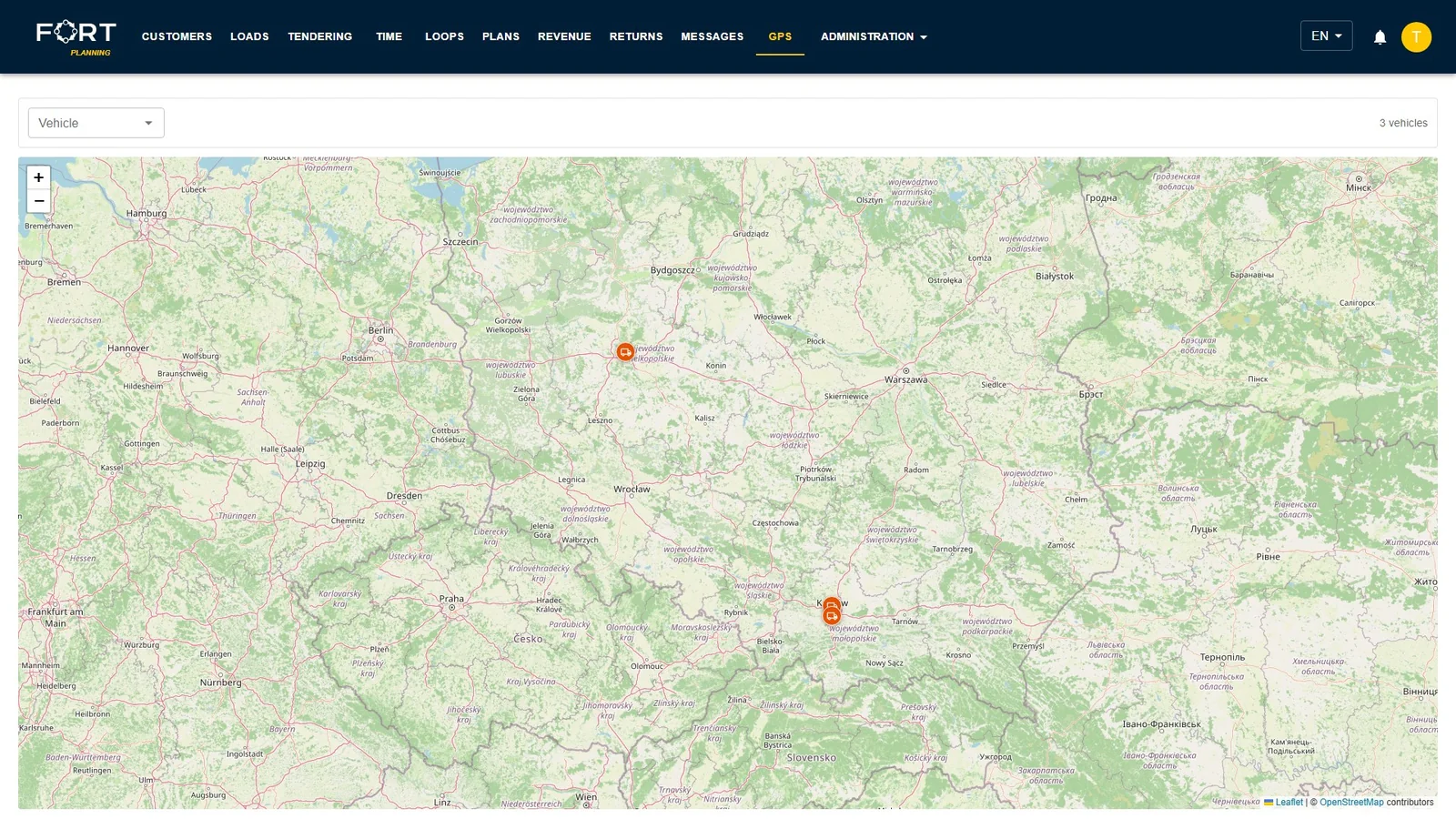Click the FORT Planning logo

click(x=76, y=37)
